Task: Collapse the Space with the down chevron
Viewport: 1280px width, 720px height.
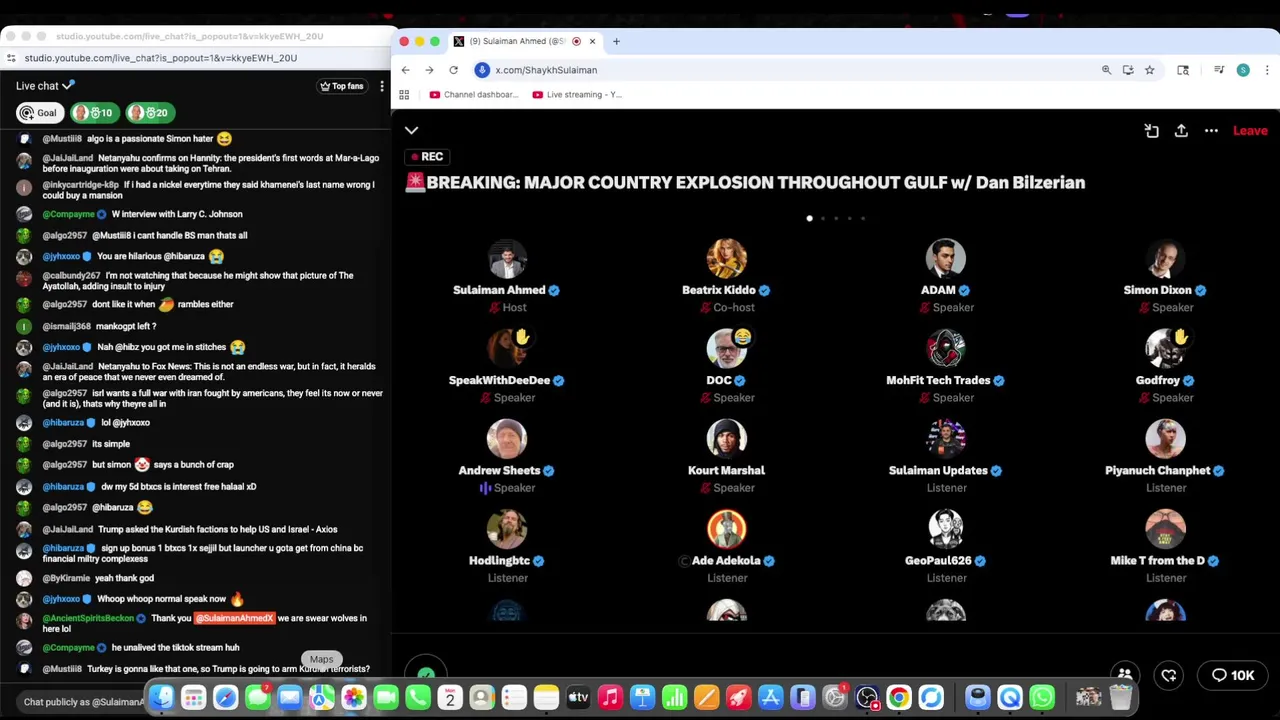Action: [411, 130]
